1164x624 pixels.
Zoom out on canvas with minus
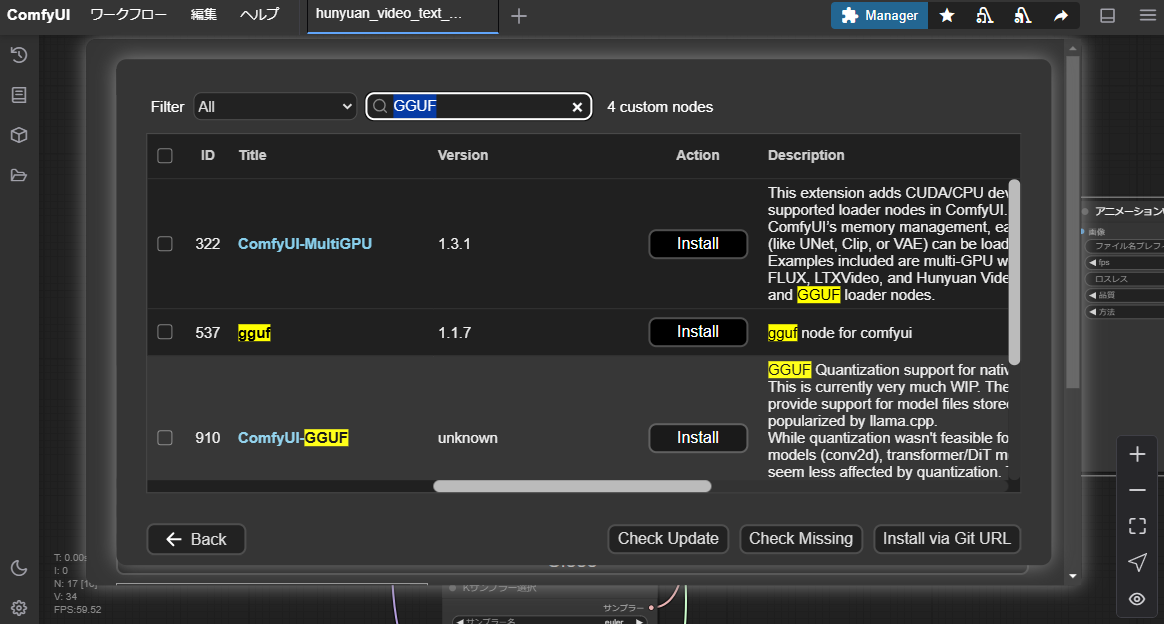pyautogui.click(x=1137, y=490)
